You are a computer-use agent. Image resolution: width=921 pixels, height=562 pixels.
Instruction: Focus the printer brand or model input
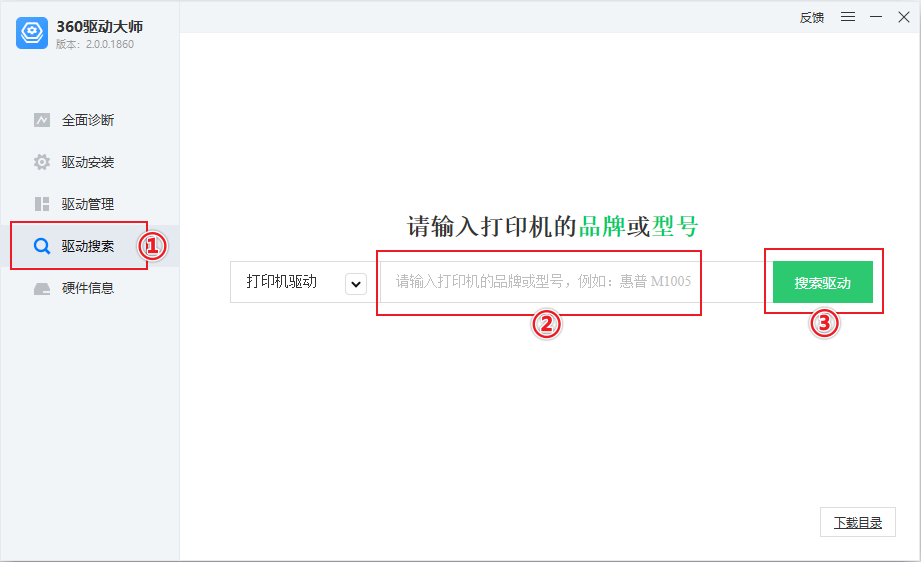point(576,282)
